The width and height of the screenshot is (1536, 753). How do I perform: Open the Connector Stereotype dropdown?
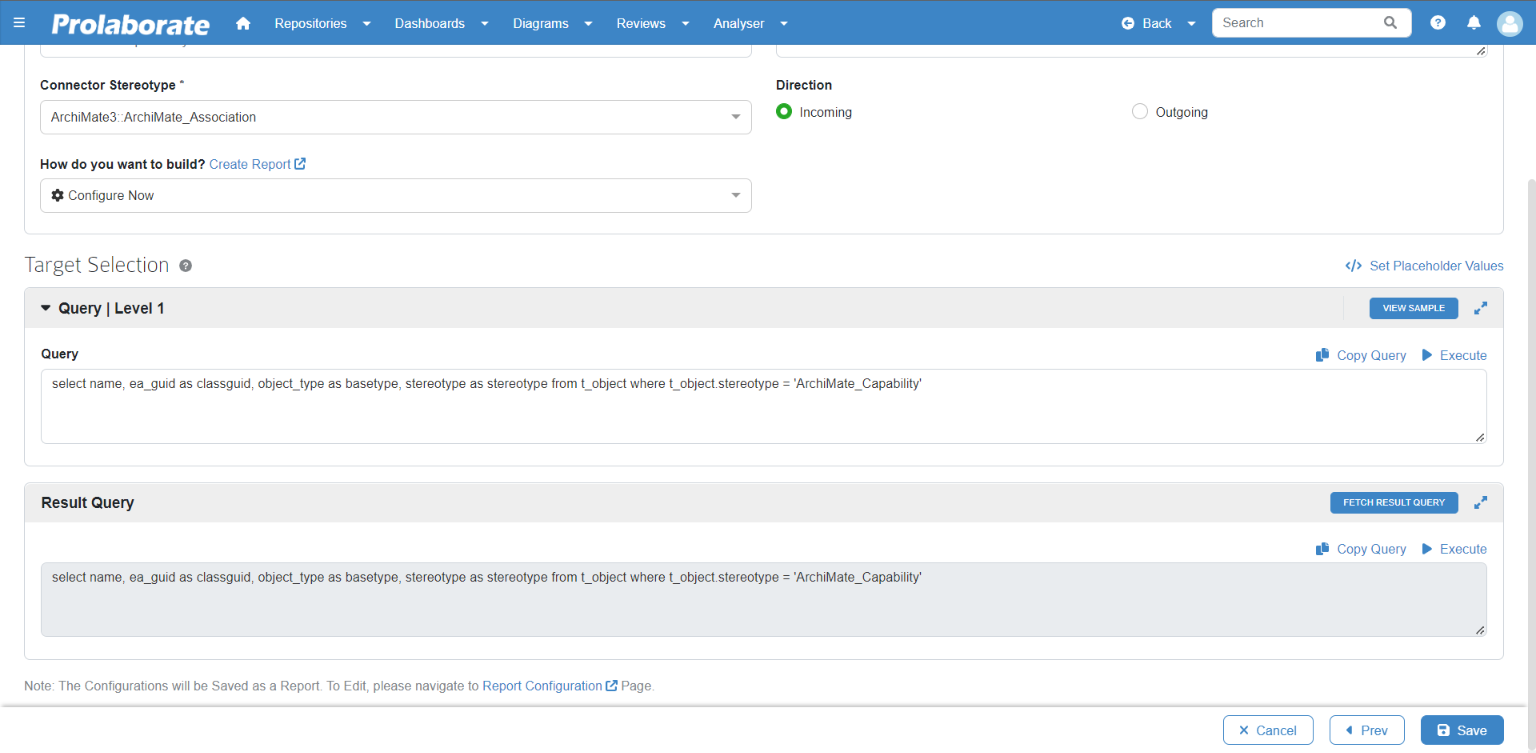[736, 117]
